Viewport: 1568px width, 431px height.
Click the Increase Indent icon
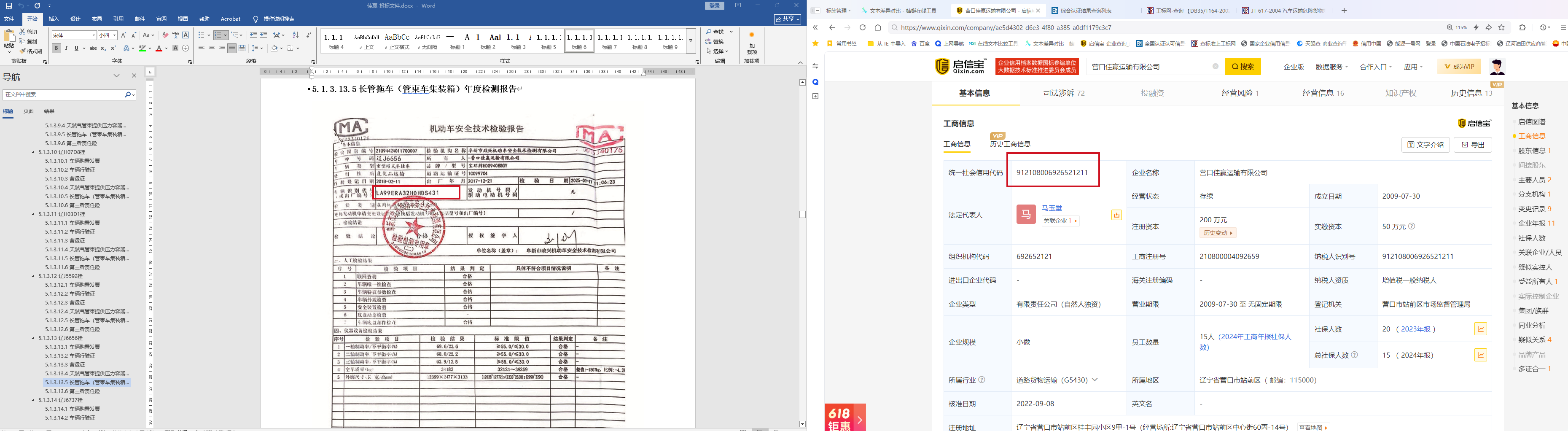[264, 35]
